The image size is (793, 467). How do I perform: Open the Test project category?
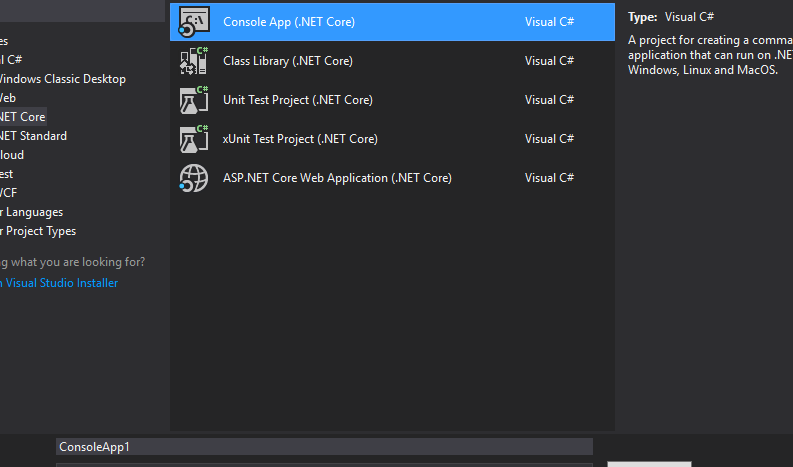pos(7,174)
